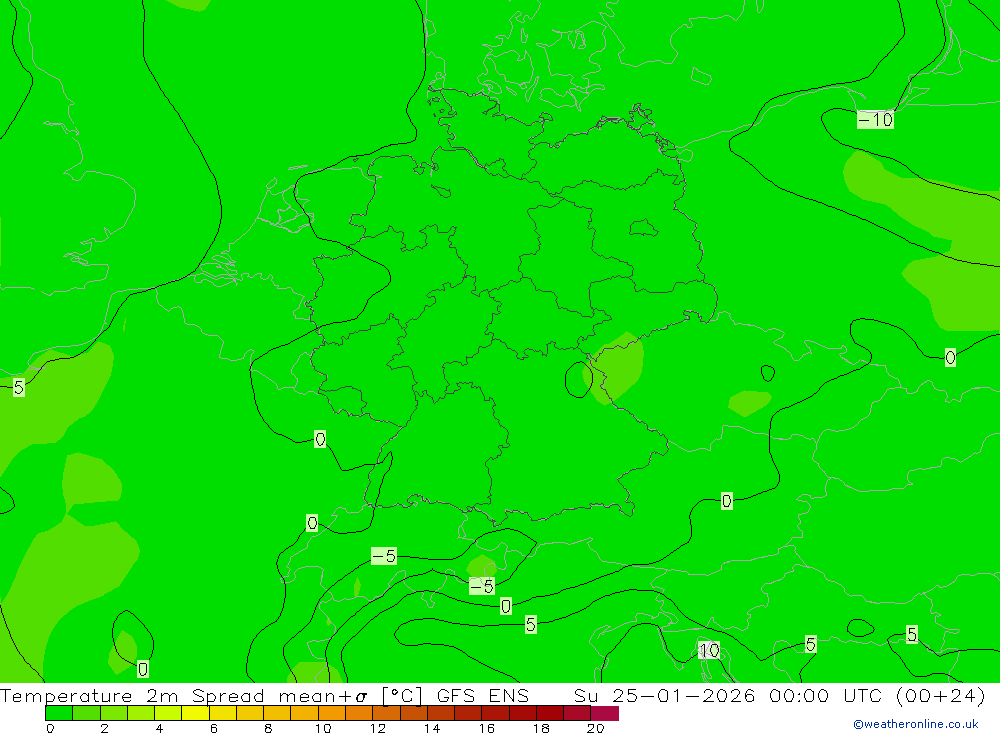Click legend tick label '4'
1000x733 pixels.
[159, 728]
